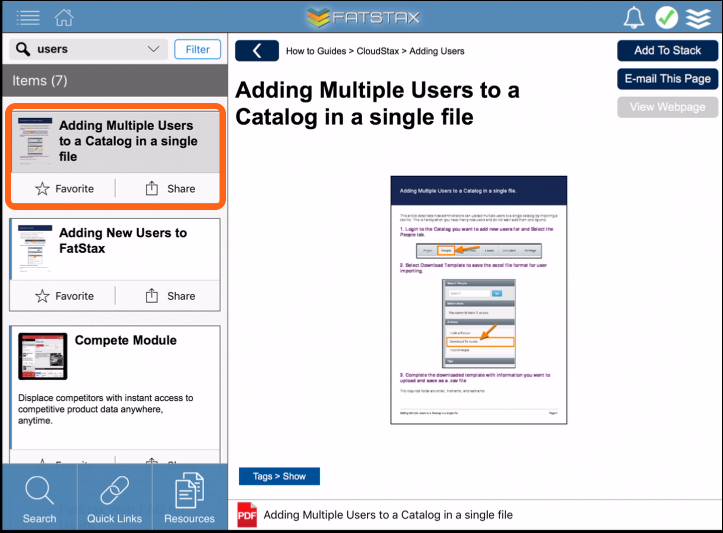Share 'Adding Multiple Users' item
Screen dimensions: 723x533
pyautogui.click(x=170, y=189)
